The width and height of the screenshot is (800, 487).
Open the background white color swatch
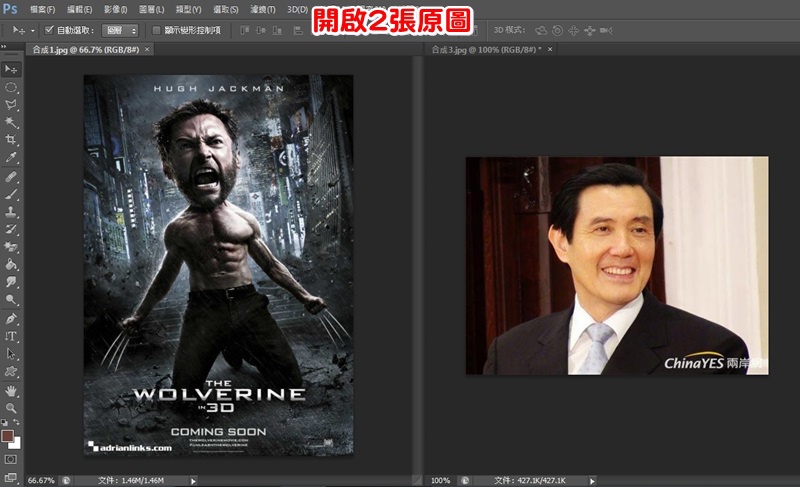pos(17,445)
